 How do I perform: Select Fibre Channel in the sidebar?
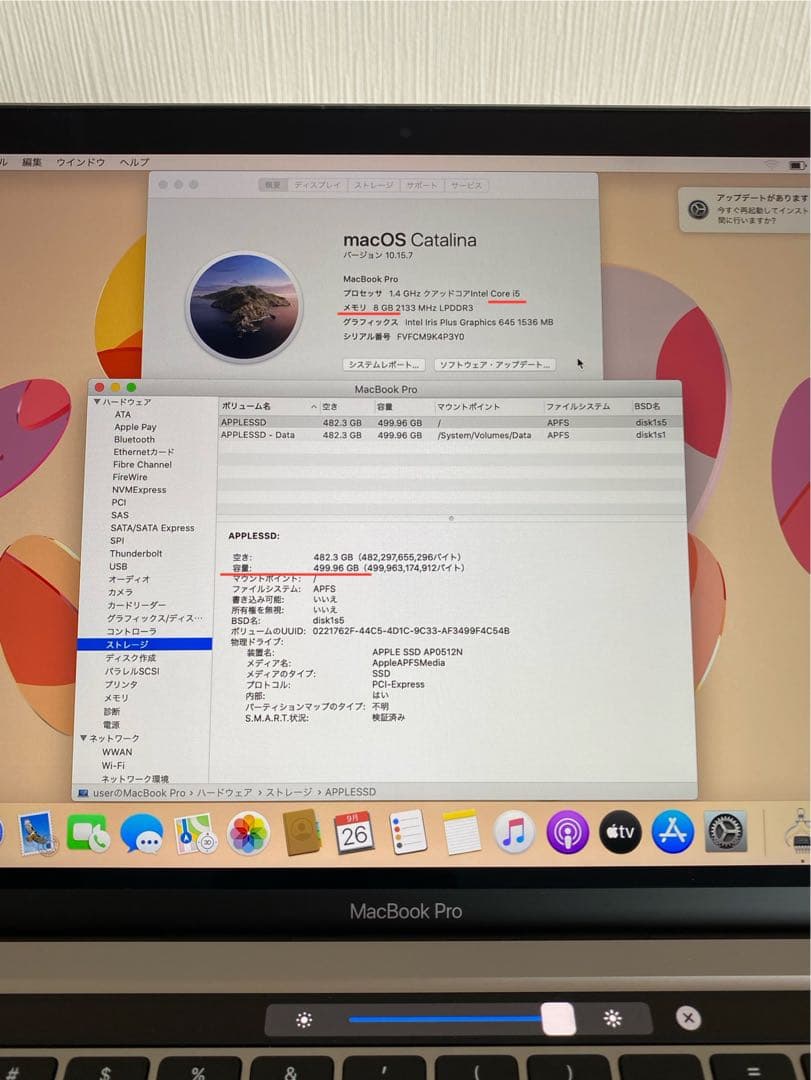142,464
